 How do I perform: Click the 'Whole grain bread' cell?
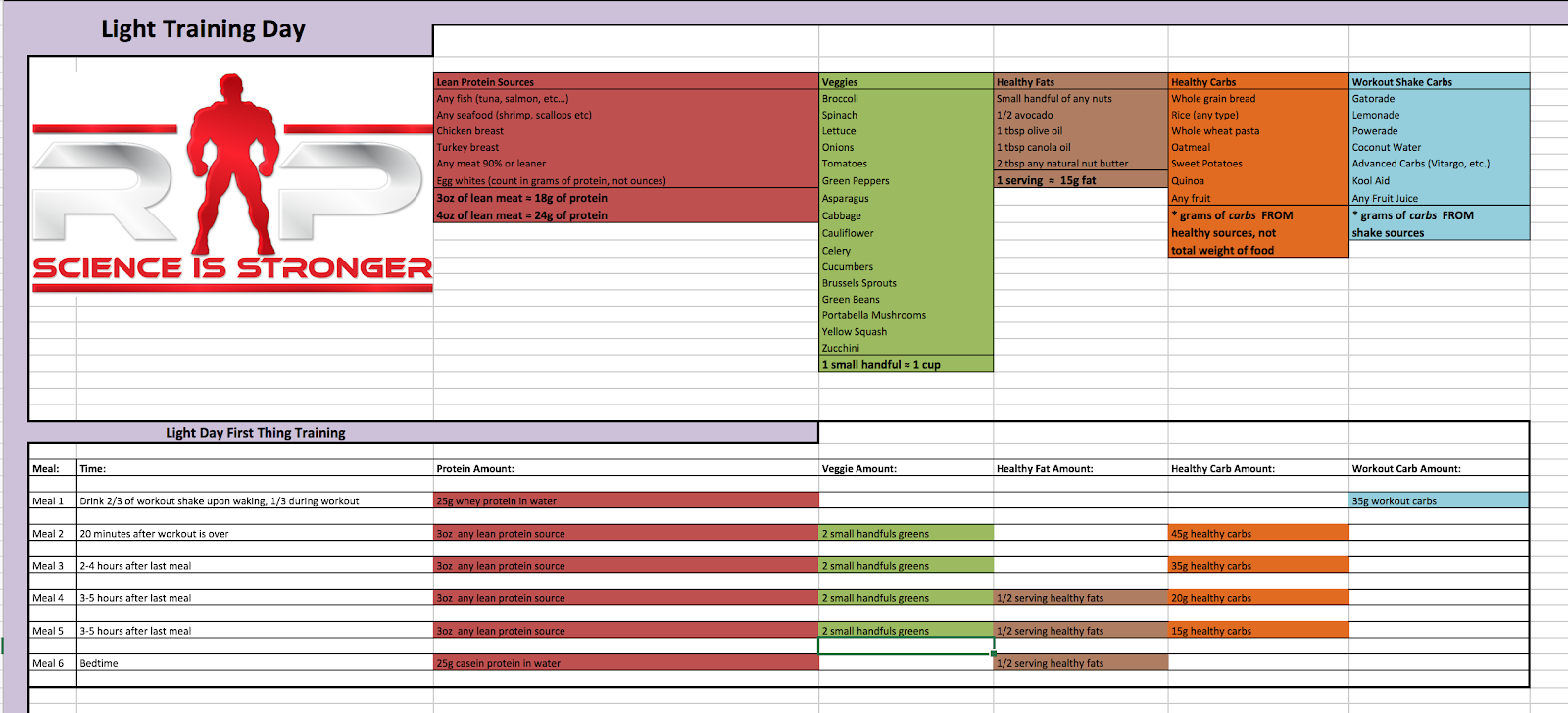(x=1258, y=98)
